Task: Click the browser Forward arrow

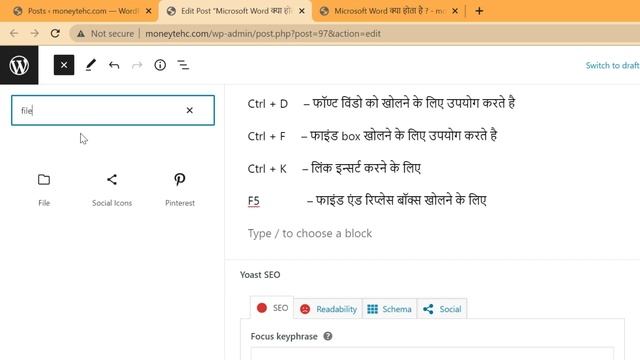Action: pos(35,33)
